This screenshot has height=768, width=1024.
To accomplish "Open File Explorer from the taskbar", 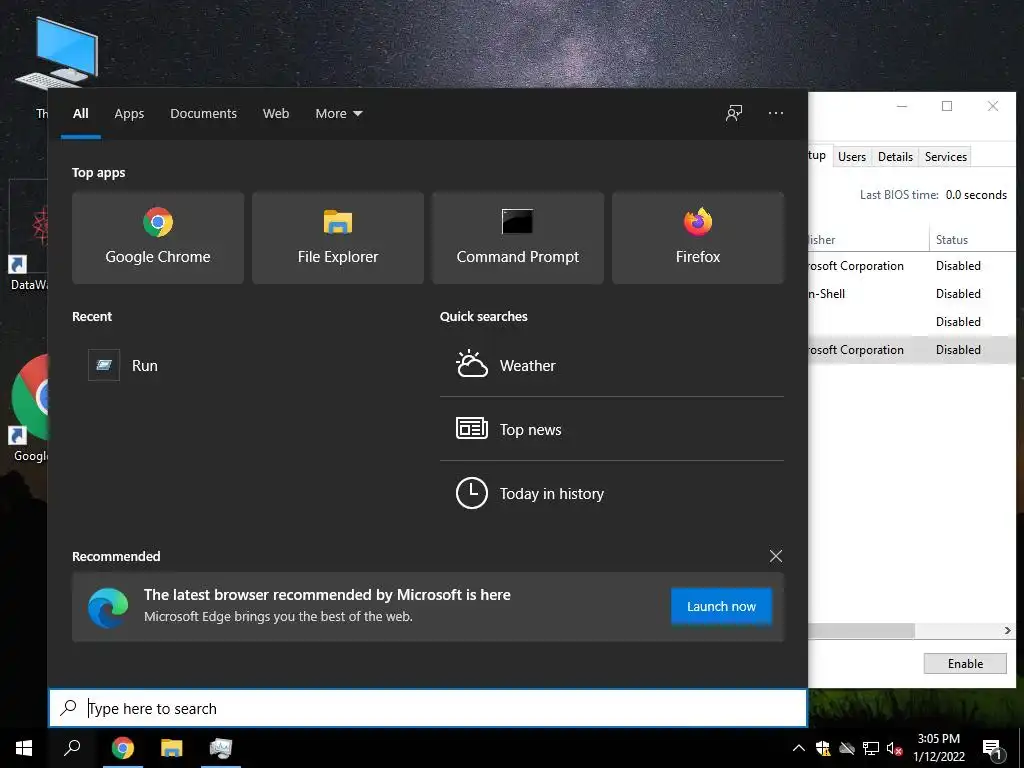I will [x=172, y=748].
